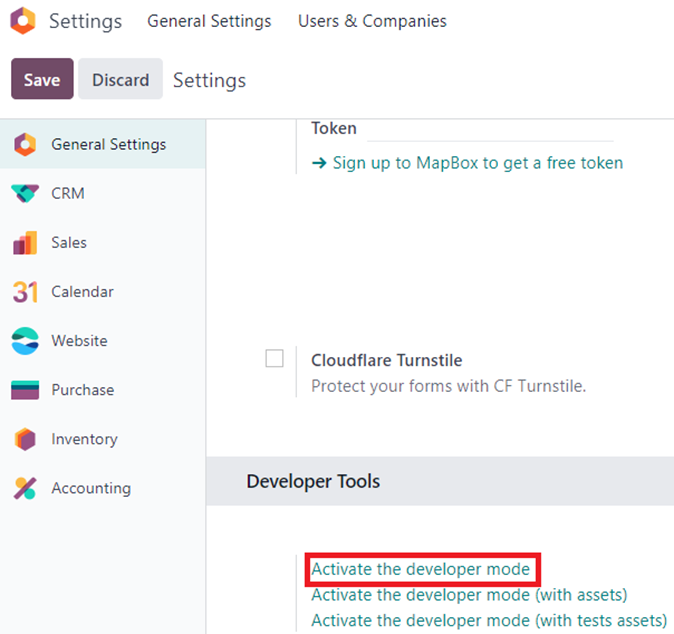Image resolution: width=674 pixels, height=634 pixels.
Task: Open the General Settings top menu
Action: [209, 21]
